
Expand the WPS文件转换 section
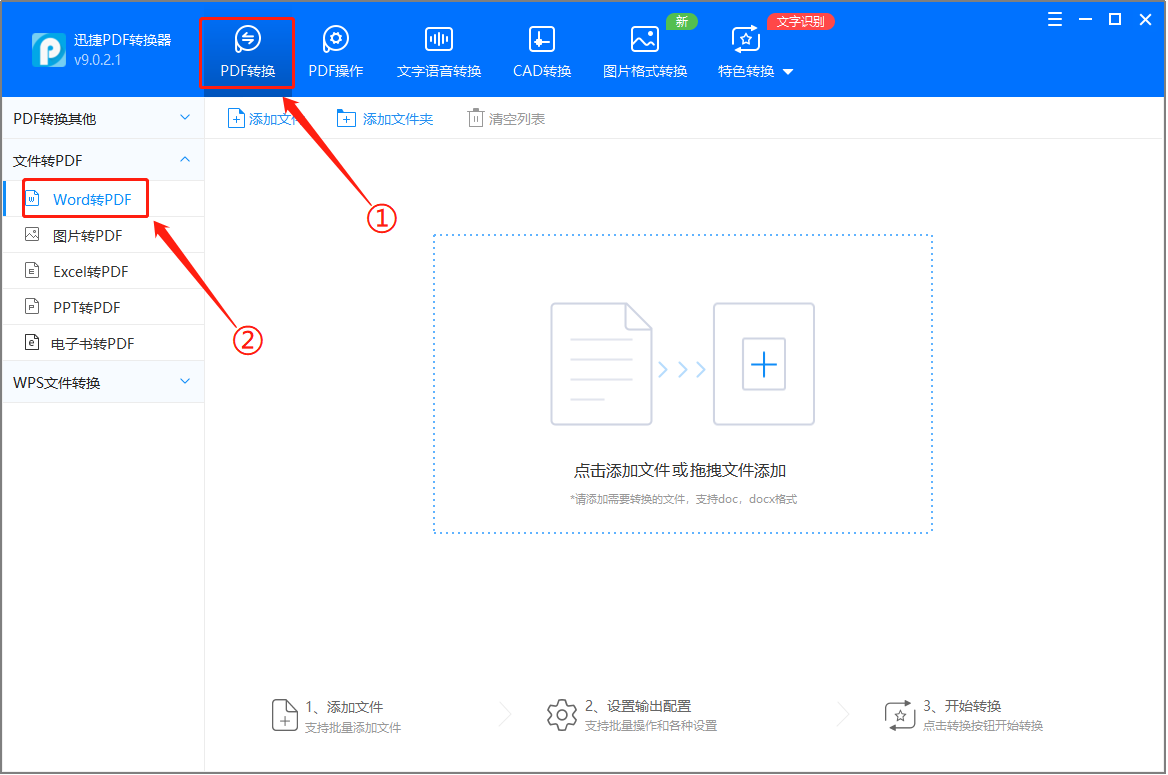pyautogui.click(x=103, y=382)
